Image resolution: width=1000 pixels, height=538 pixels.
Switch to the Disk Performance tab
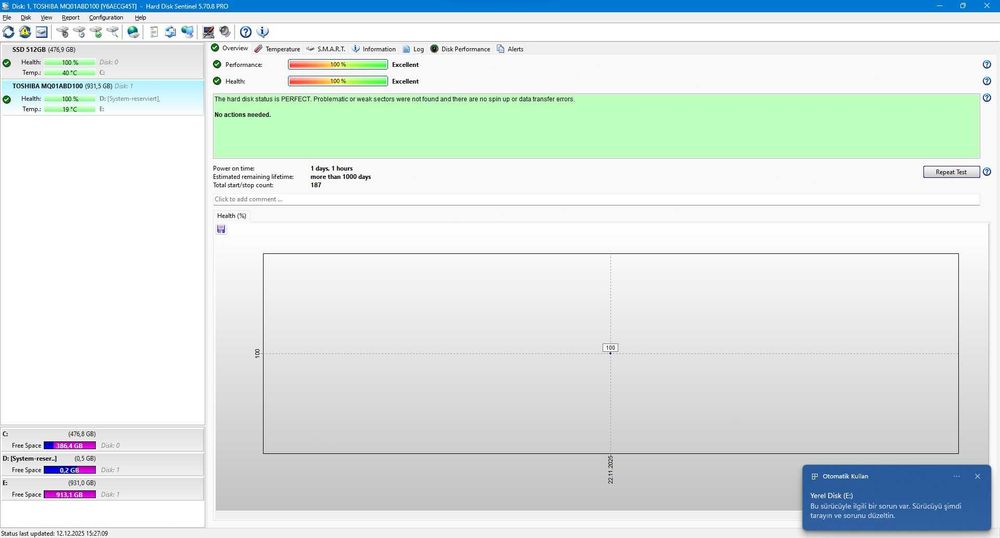tap(460, 49)
